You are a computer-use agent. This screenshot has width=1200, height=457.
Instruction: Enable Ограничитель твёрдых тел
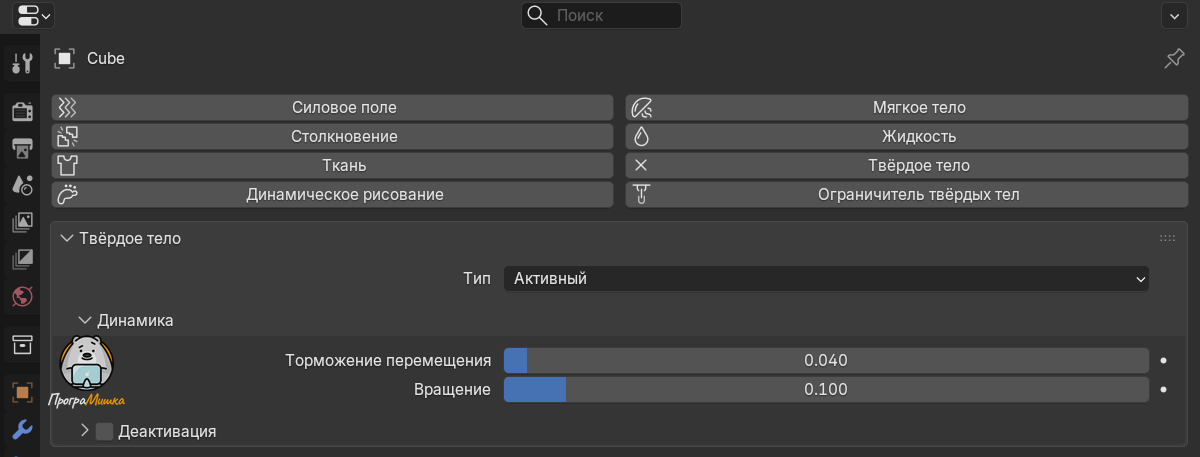click(x=907, y=195)
